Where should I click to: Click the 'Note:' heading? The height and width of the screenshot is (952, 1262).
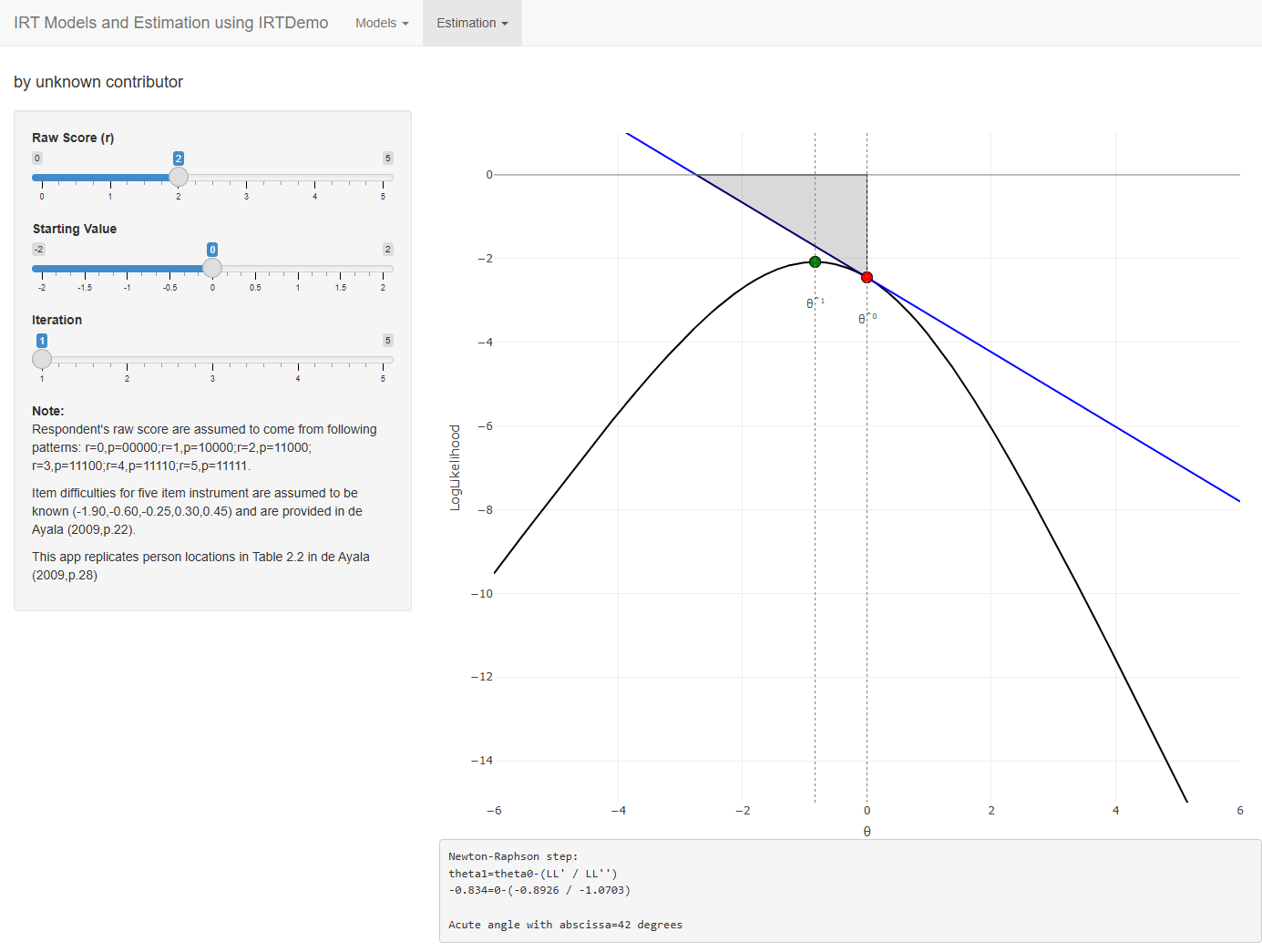click(x=48, y=411)
